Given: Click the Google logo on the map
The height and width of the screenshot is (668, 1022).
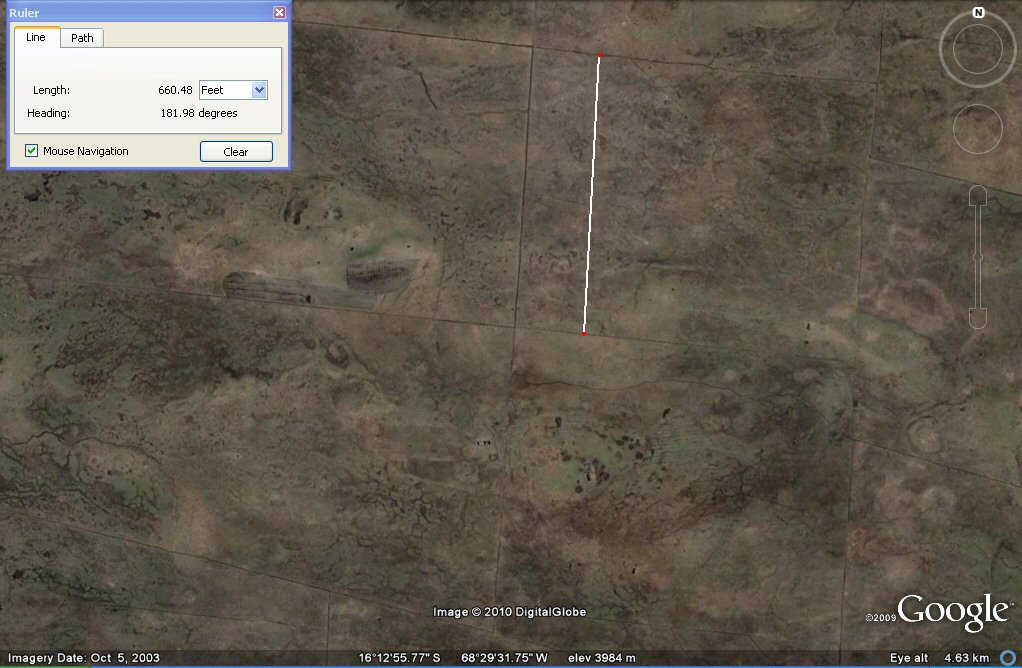Looking at the screenshot, I should tap(952, 611).
